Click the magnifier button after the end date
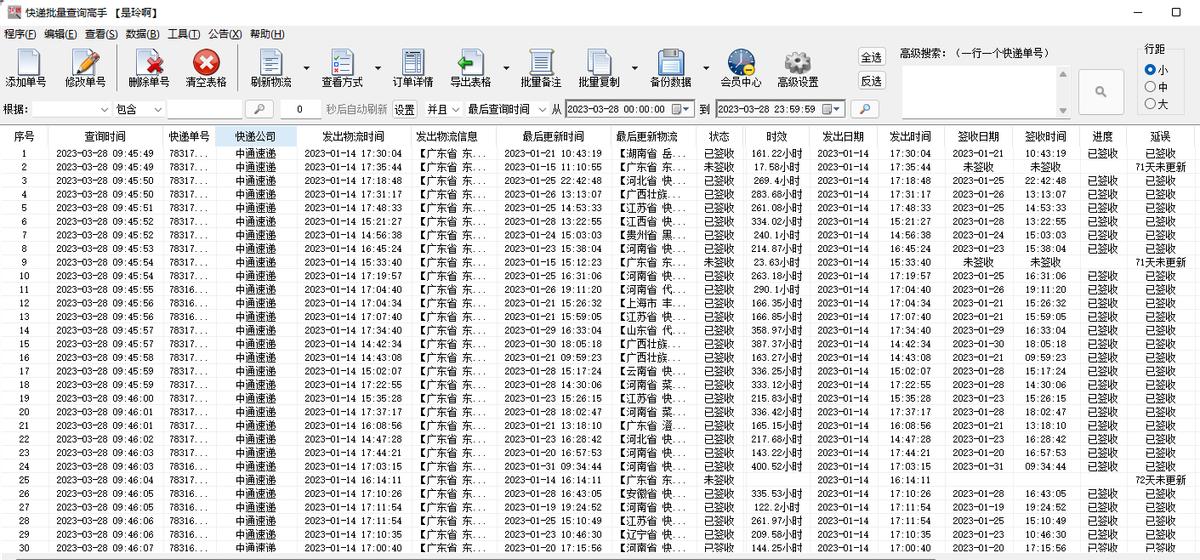The image size is (1200, 560). pyautogui.click(x=864, y=109)
